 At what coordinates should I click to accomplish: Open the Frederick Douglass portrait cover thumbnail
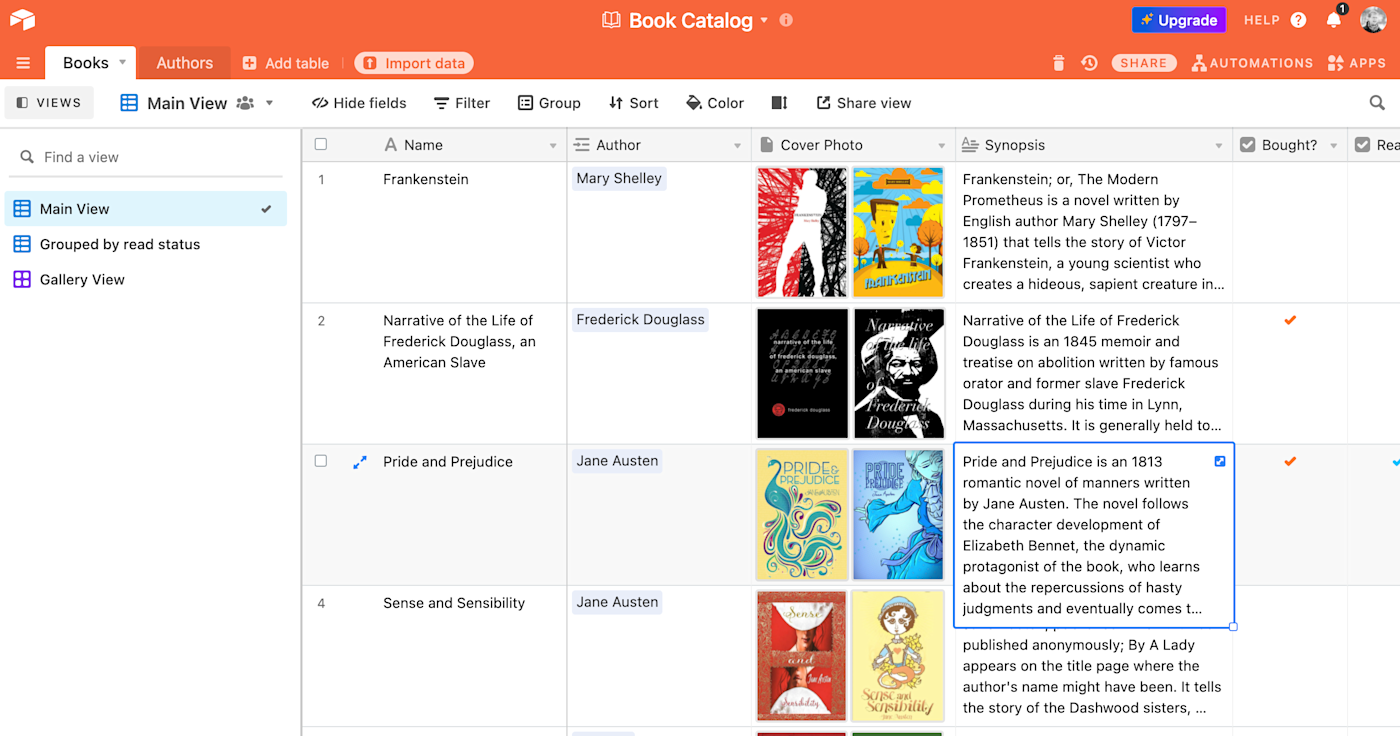899,373
